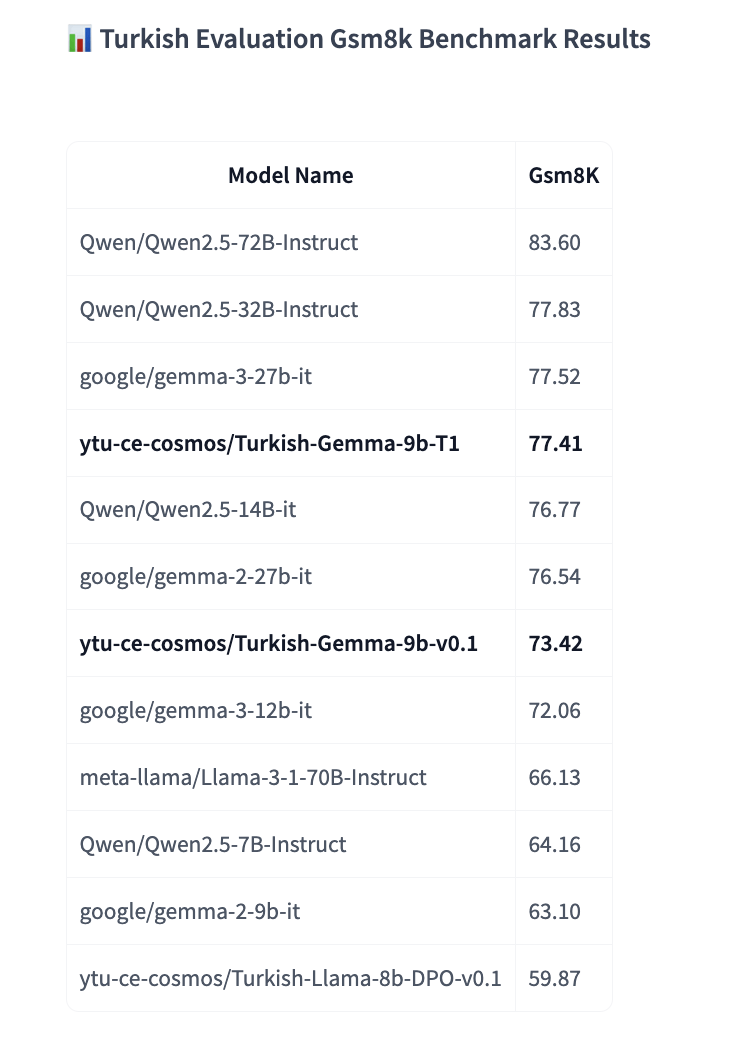
Task: Click the Qwen/Qwen2.5-14B-it model cell
Action: click(188, 510)
